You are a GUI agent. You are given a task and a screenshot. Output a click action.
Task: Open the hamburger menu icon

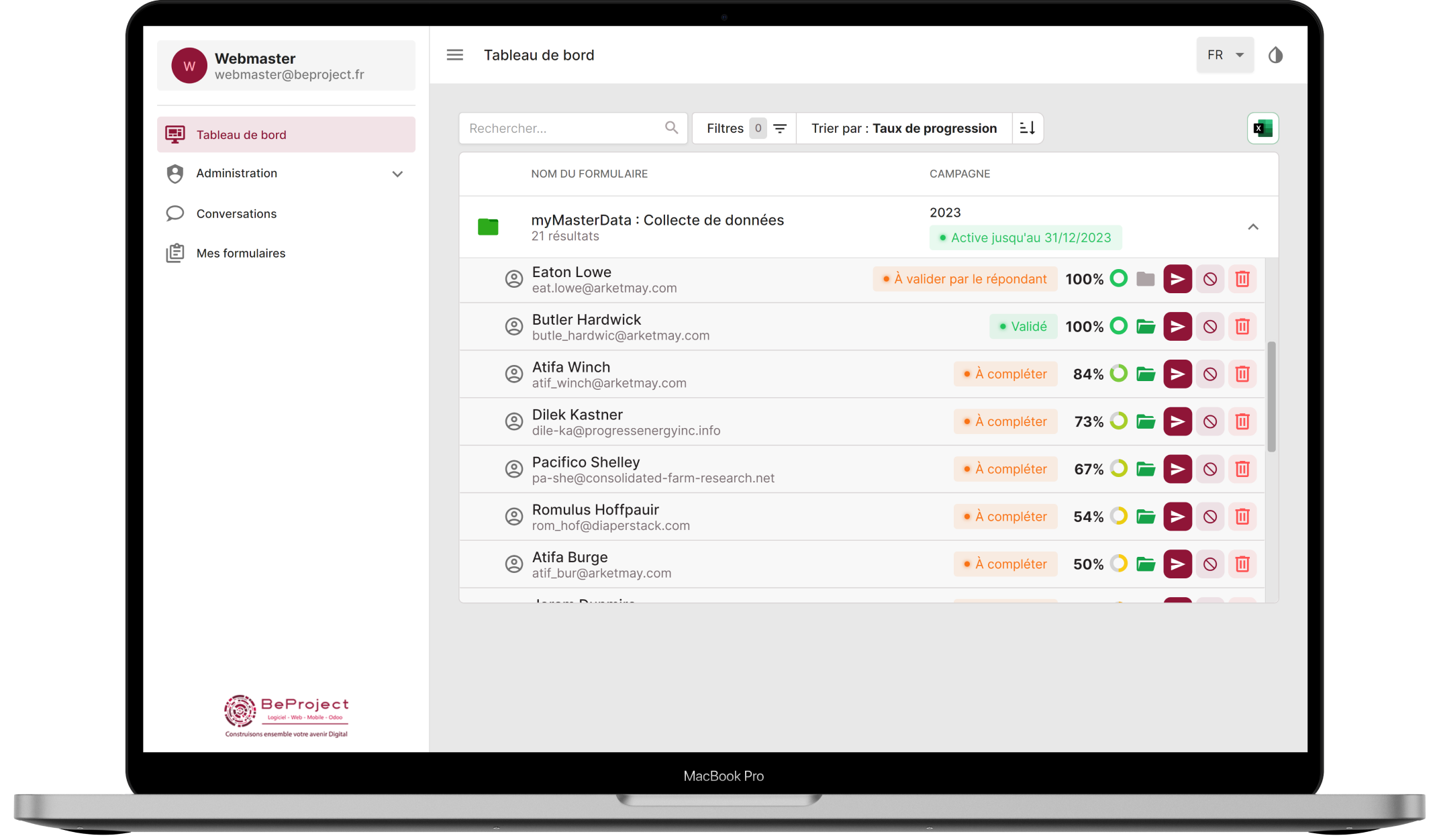(x=454, y=55)
